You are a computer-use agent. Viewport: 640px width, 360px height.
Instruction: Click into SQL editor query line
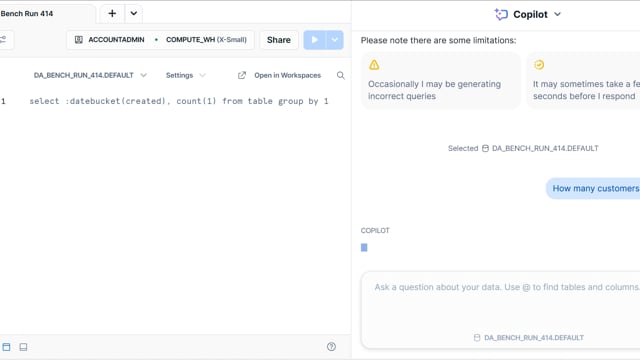(x=179, y=101)
